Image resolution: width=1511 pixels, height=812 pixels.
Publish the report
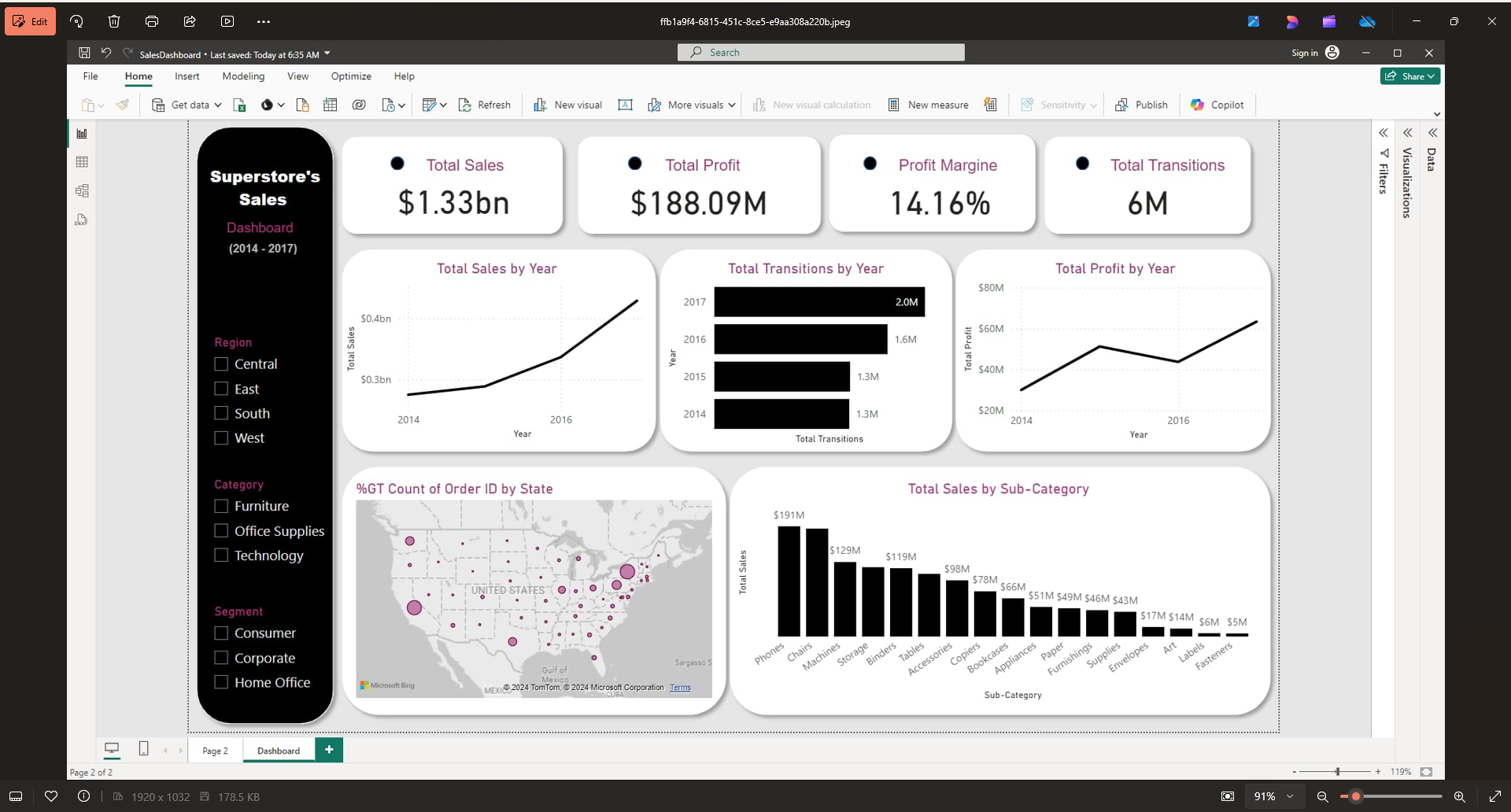point(1142,105)
